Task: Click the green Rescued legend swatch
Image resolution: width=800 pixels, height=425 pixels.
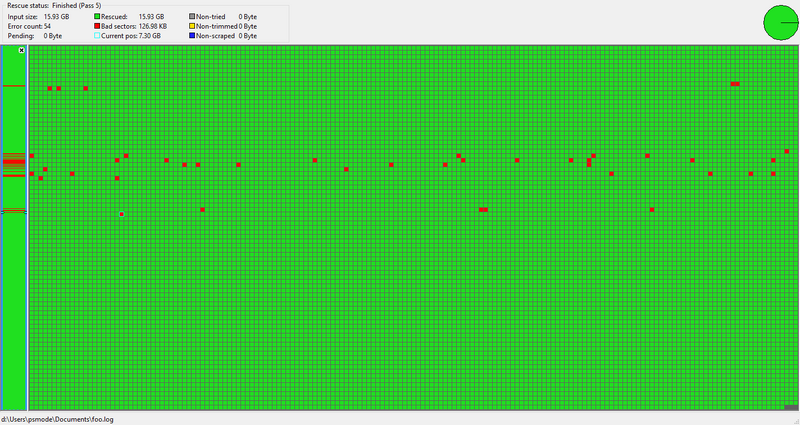Action: click(97, 16)
